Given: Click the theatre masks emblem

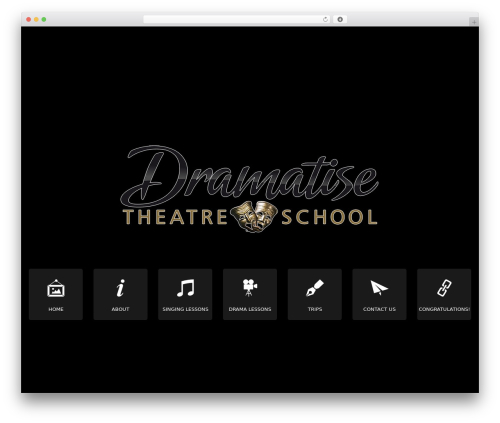Looking at the screenshot, I should coord(254,216).
